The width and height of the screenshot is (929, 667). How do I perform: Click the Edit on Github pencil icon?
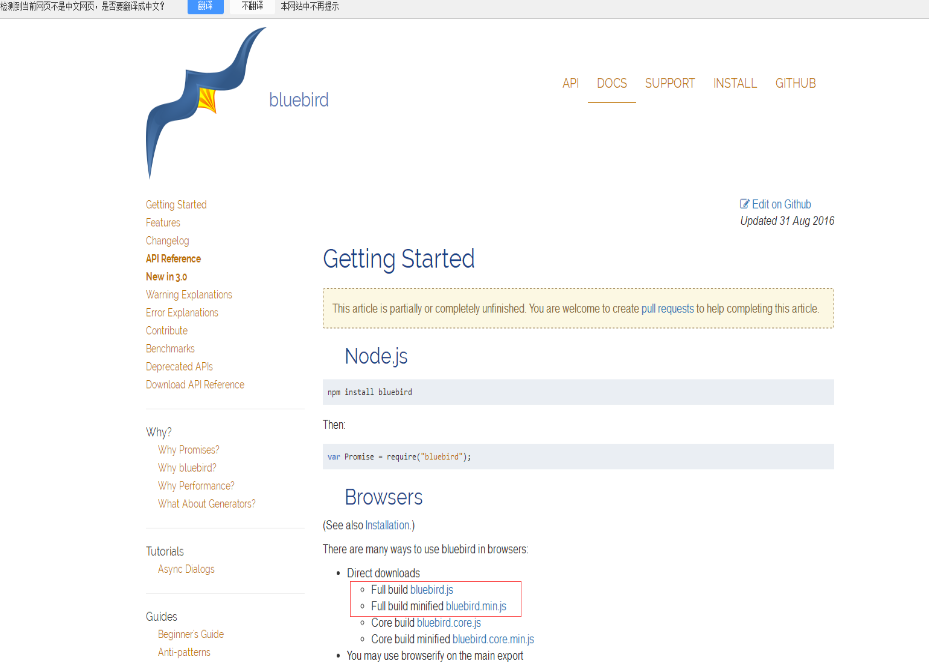point(745,204)
